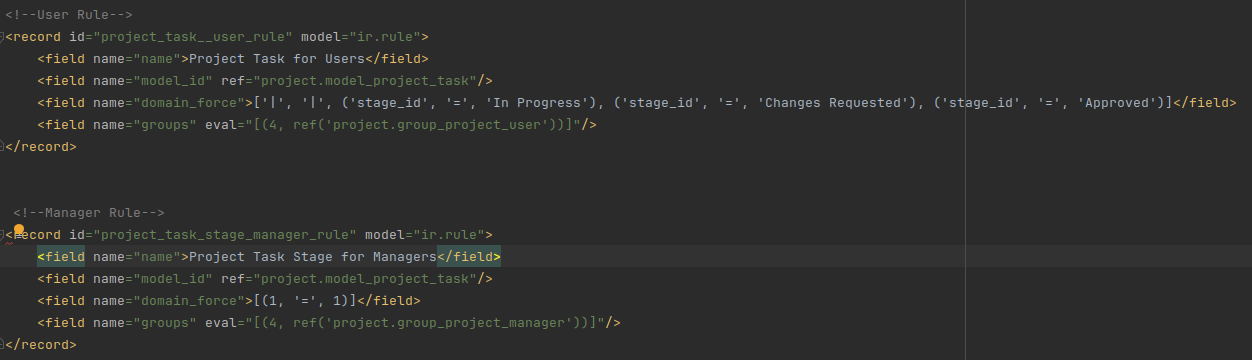Click the "Project Task for Users" text
Viewport: 1252px width, 360px height.
[x=277, y=59]
